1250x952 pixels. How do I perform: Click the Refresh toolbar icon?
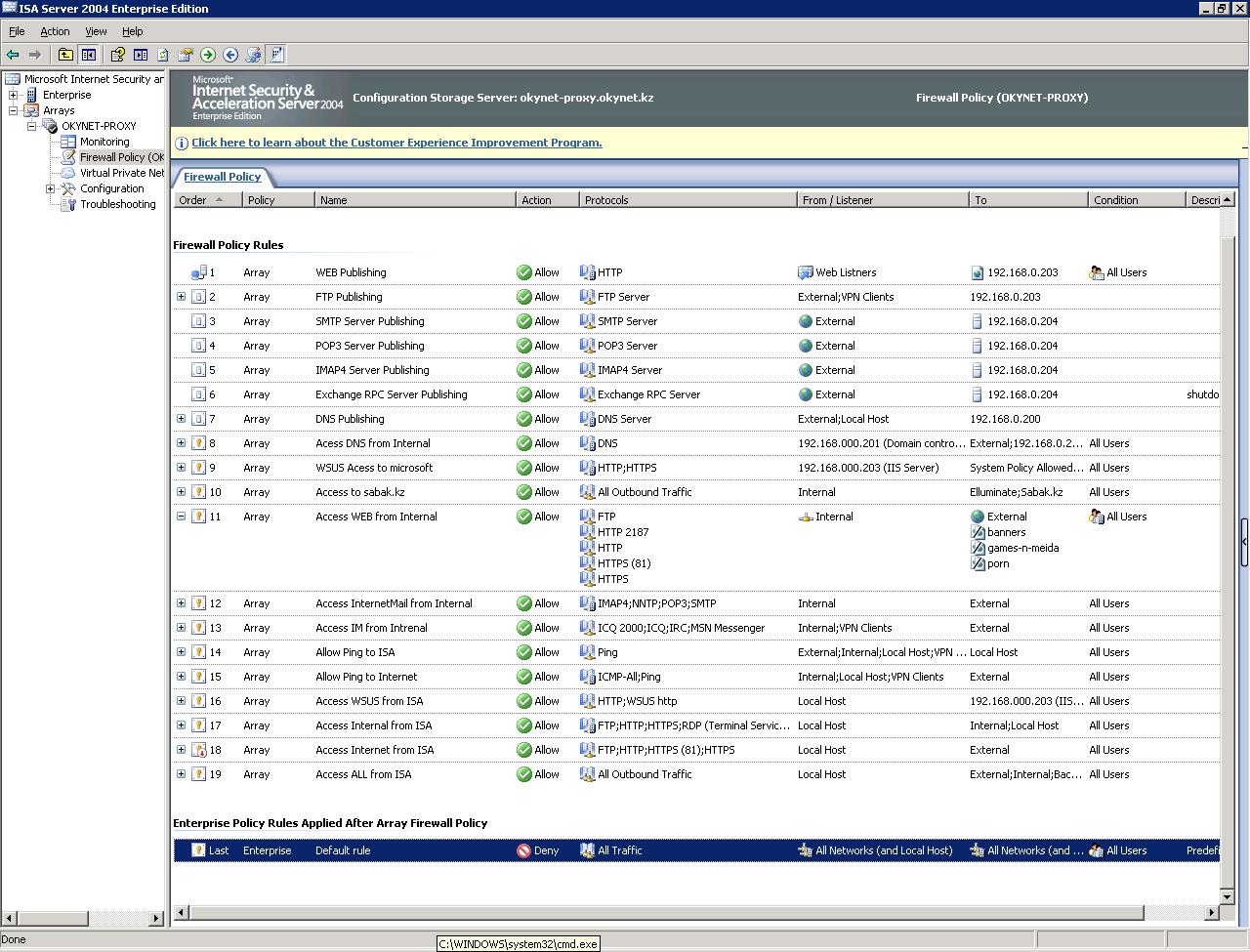click(x=163, y=55)
